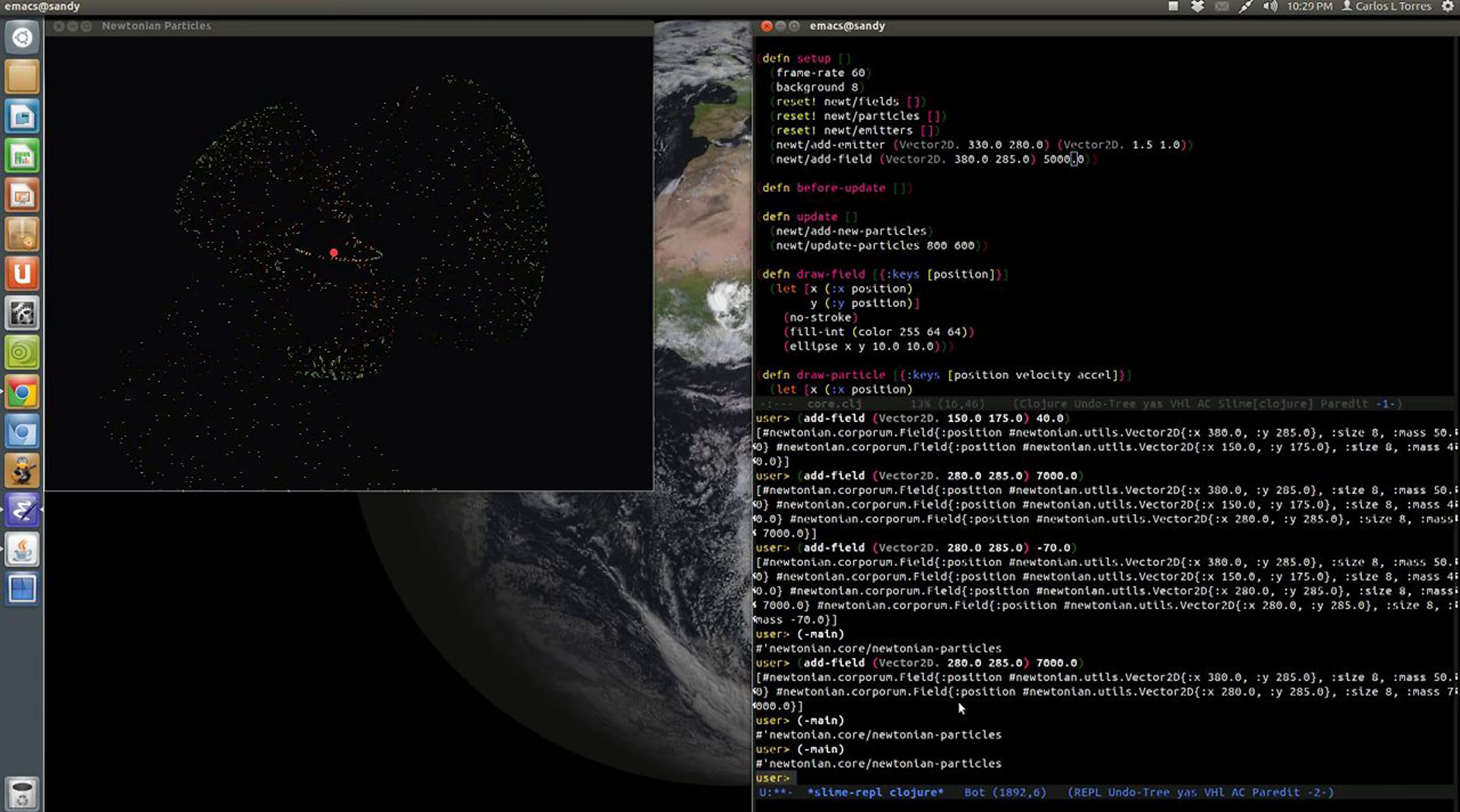This screenshot has width=1460, height=812.
Task: Click the 'newt/add-new-particles' line
Action: tap(851, 231)
